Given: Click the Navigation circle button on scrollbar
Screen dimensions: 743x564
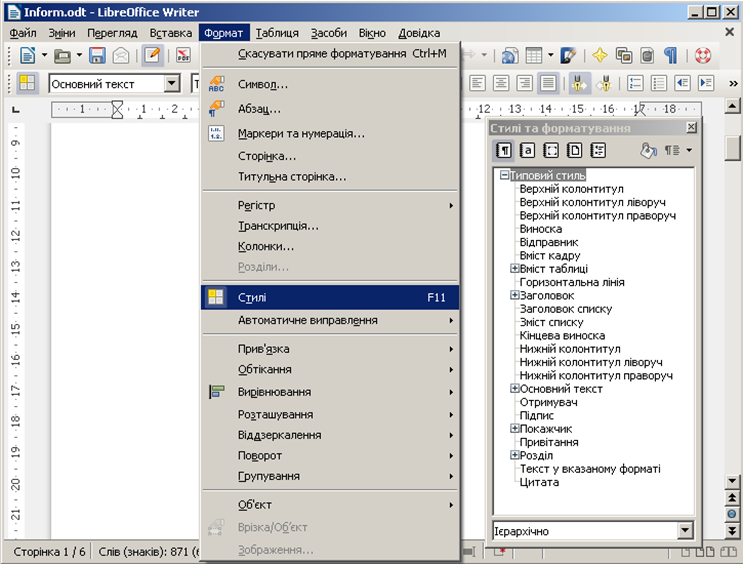Looking at the screenshot, I should [732, 514].
